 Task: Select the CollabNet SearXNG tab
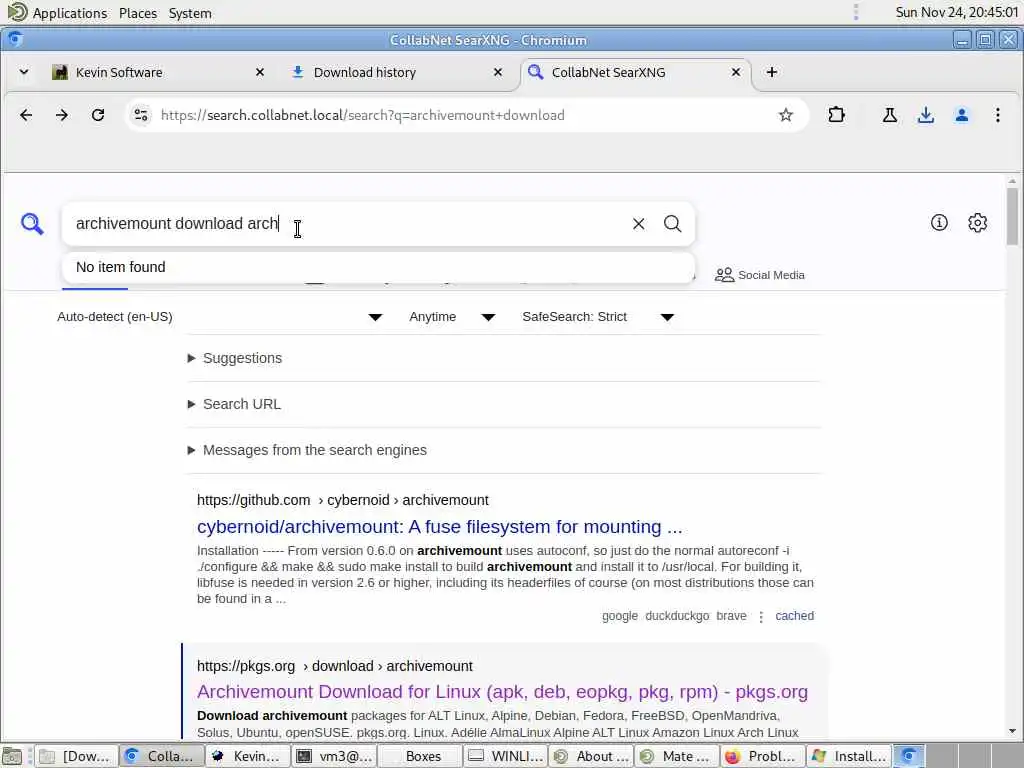click(x=635, y=72)
